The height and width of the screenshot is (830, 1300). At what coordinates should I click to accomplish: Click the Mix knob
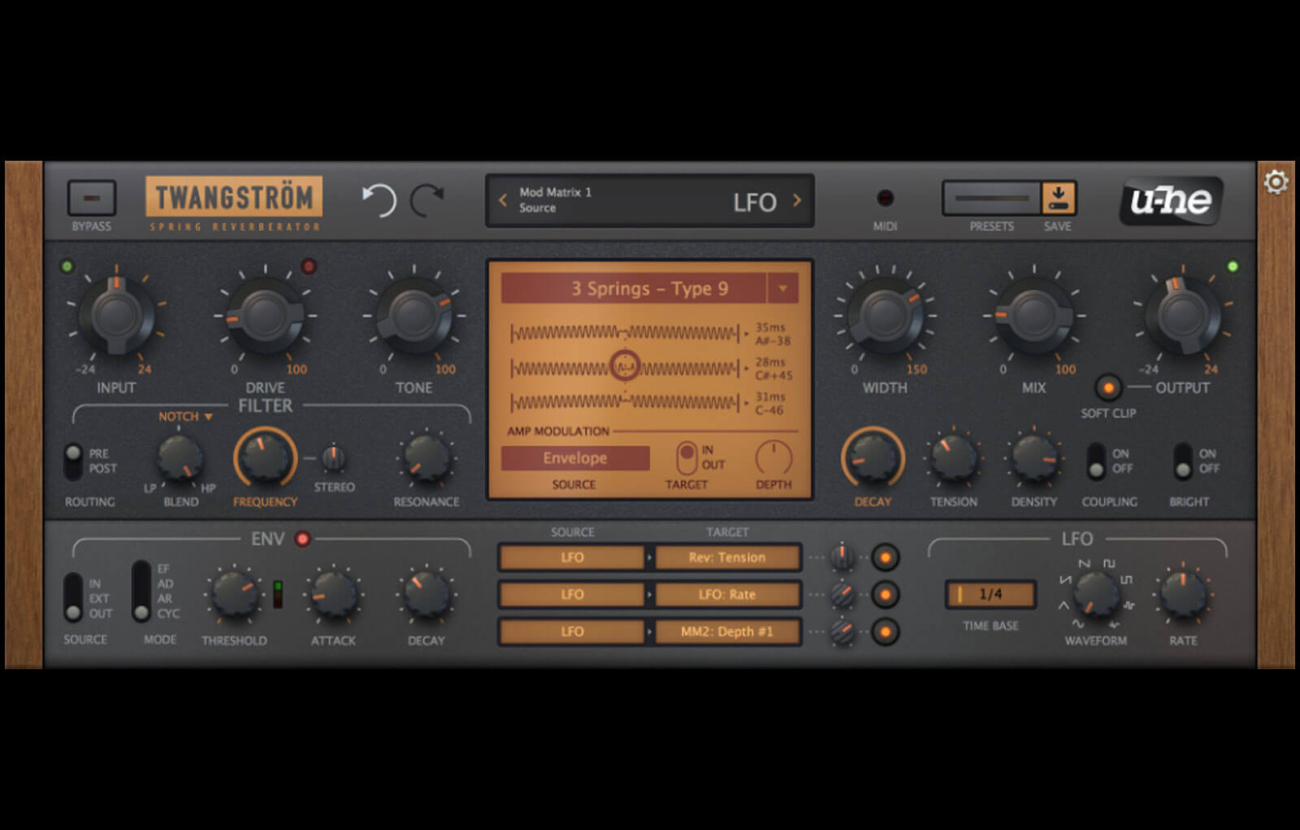click(x=1034, y=316)
